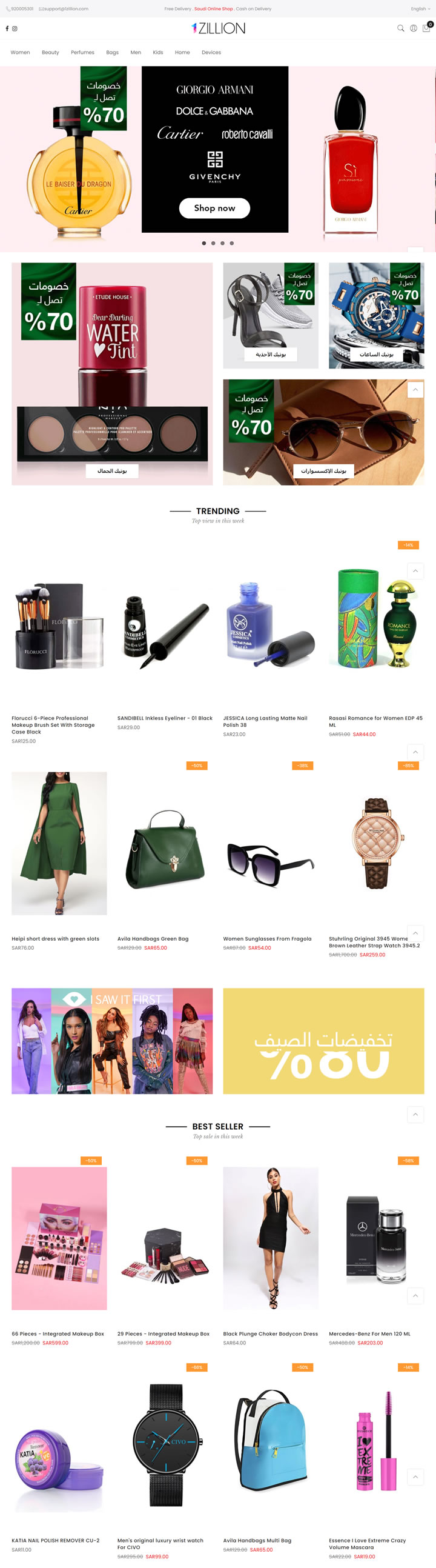Open the search magnifier icon
This screenshot has height=1568, width=436.
(x=400, y=28)
